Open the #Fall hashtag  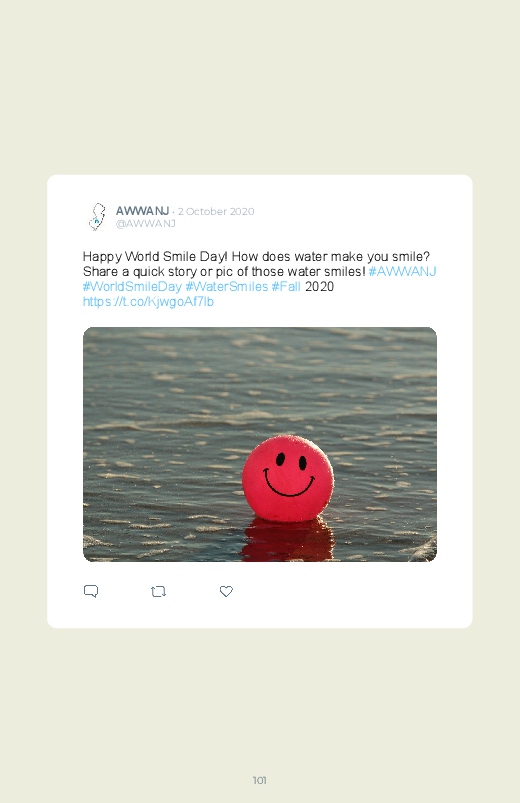tap(286, 286)
